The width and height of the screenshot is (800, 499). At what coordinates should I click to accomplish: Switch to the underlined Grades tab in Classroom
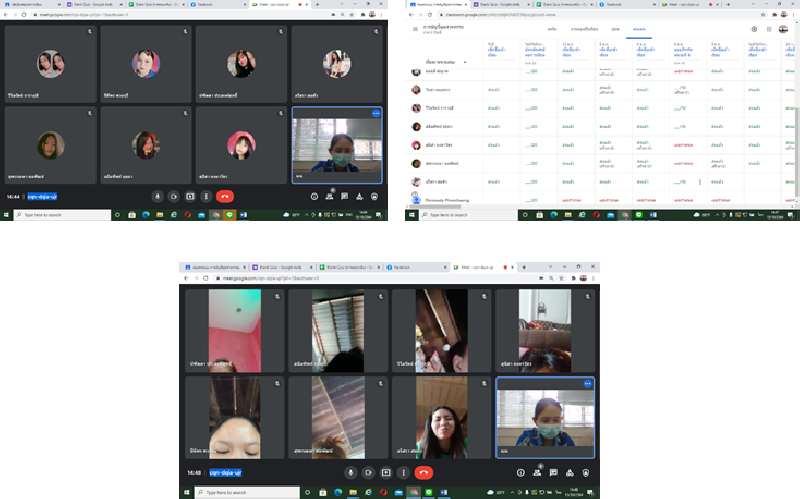pos(640,29)
